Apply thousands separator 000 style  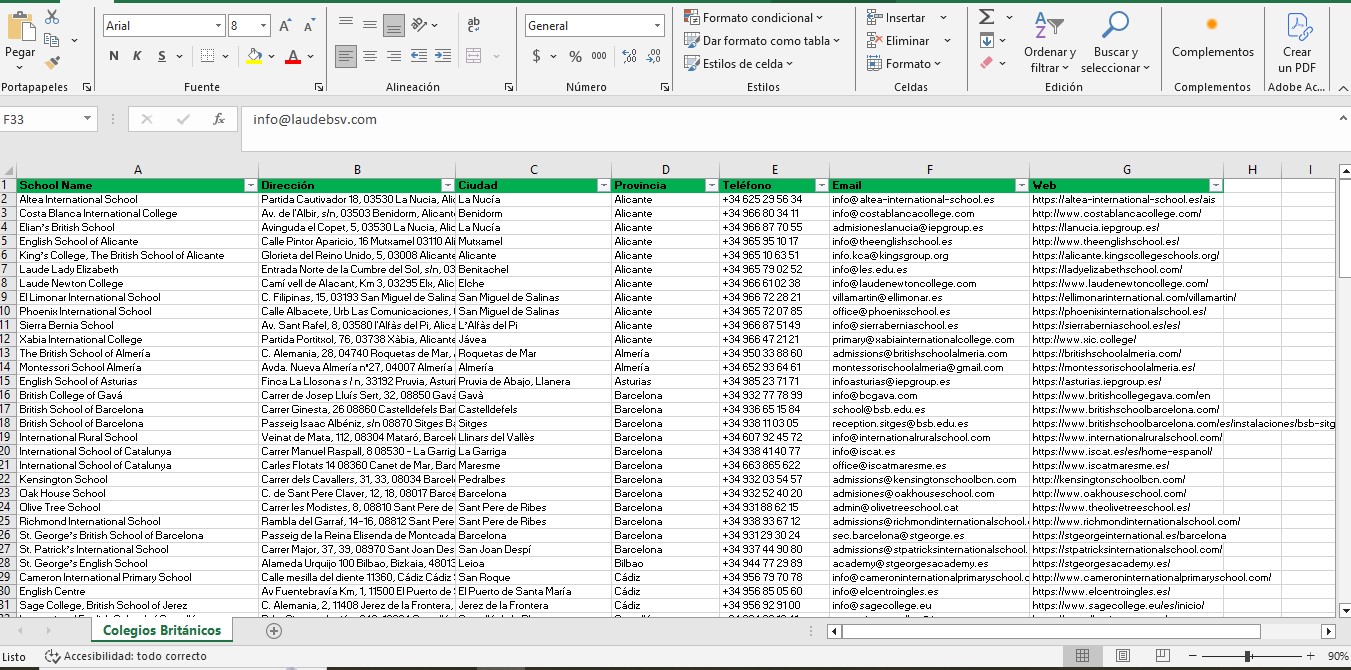coord(599,56)
